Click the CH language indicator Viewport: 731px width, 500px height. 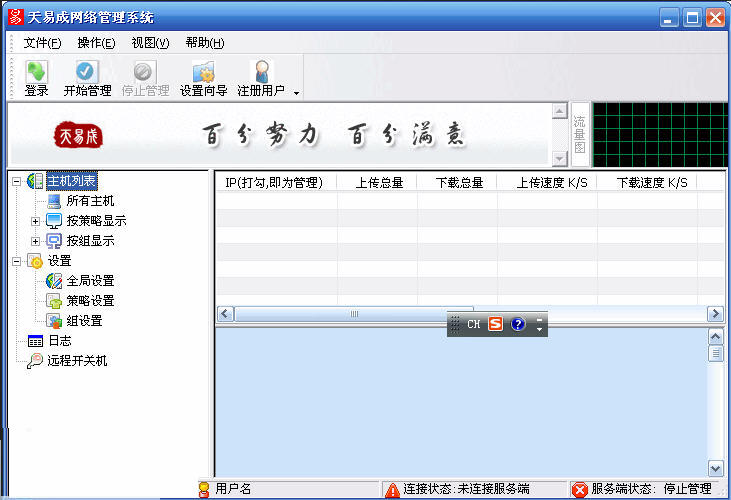point(474,324)
